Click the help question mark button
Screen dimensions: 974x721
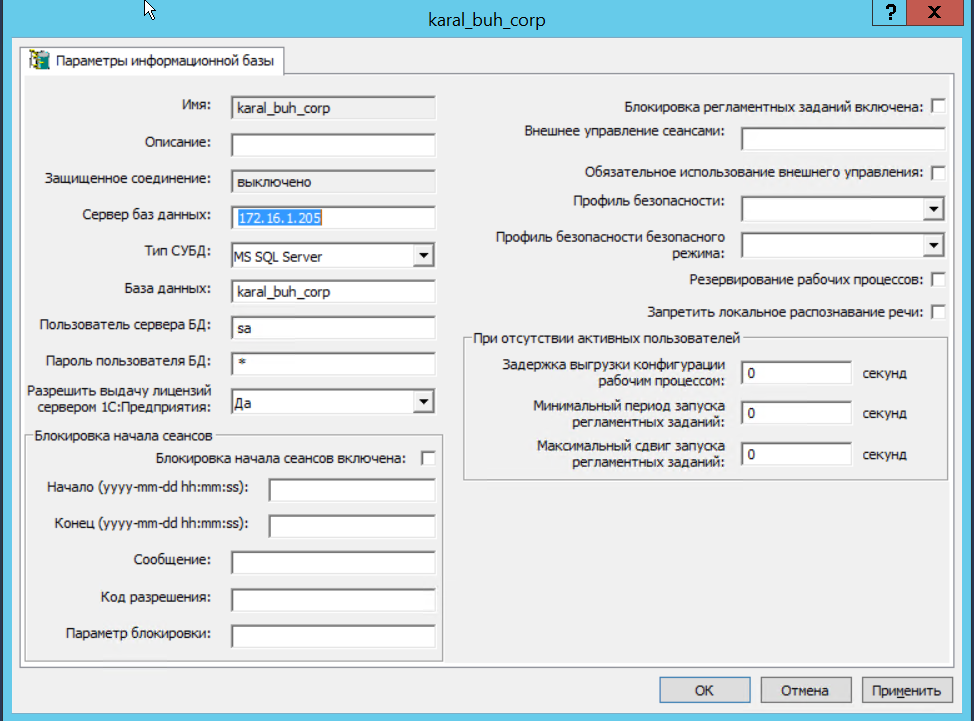click(x=890, y=13)
